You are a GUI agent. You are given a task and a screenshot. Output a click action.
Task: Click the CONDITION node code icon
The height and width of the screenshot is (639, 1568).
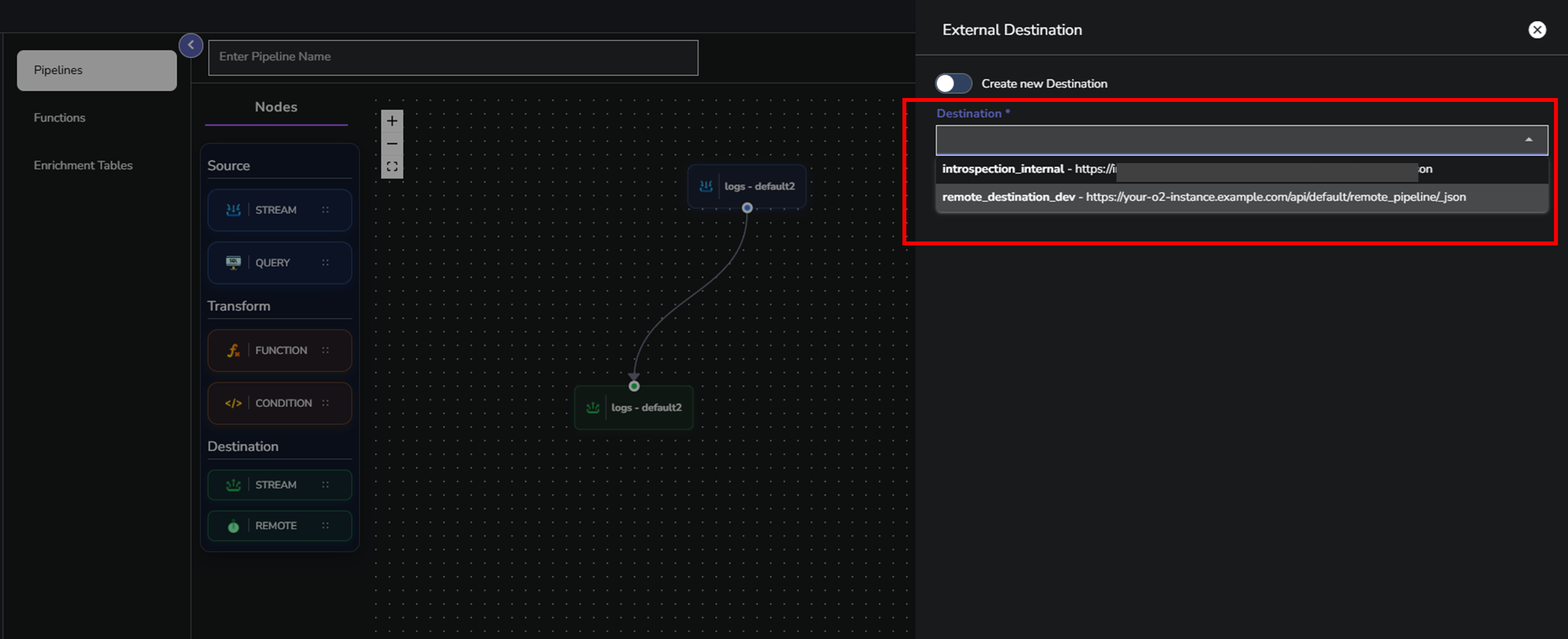click(233, 403)
